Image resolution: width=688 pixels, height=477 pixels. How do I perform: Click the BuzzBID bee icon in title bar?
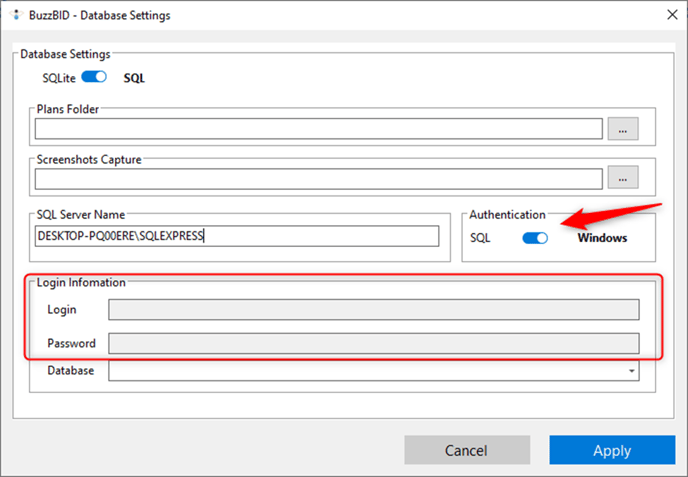click(16, 15)
